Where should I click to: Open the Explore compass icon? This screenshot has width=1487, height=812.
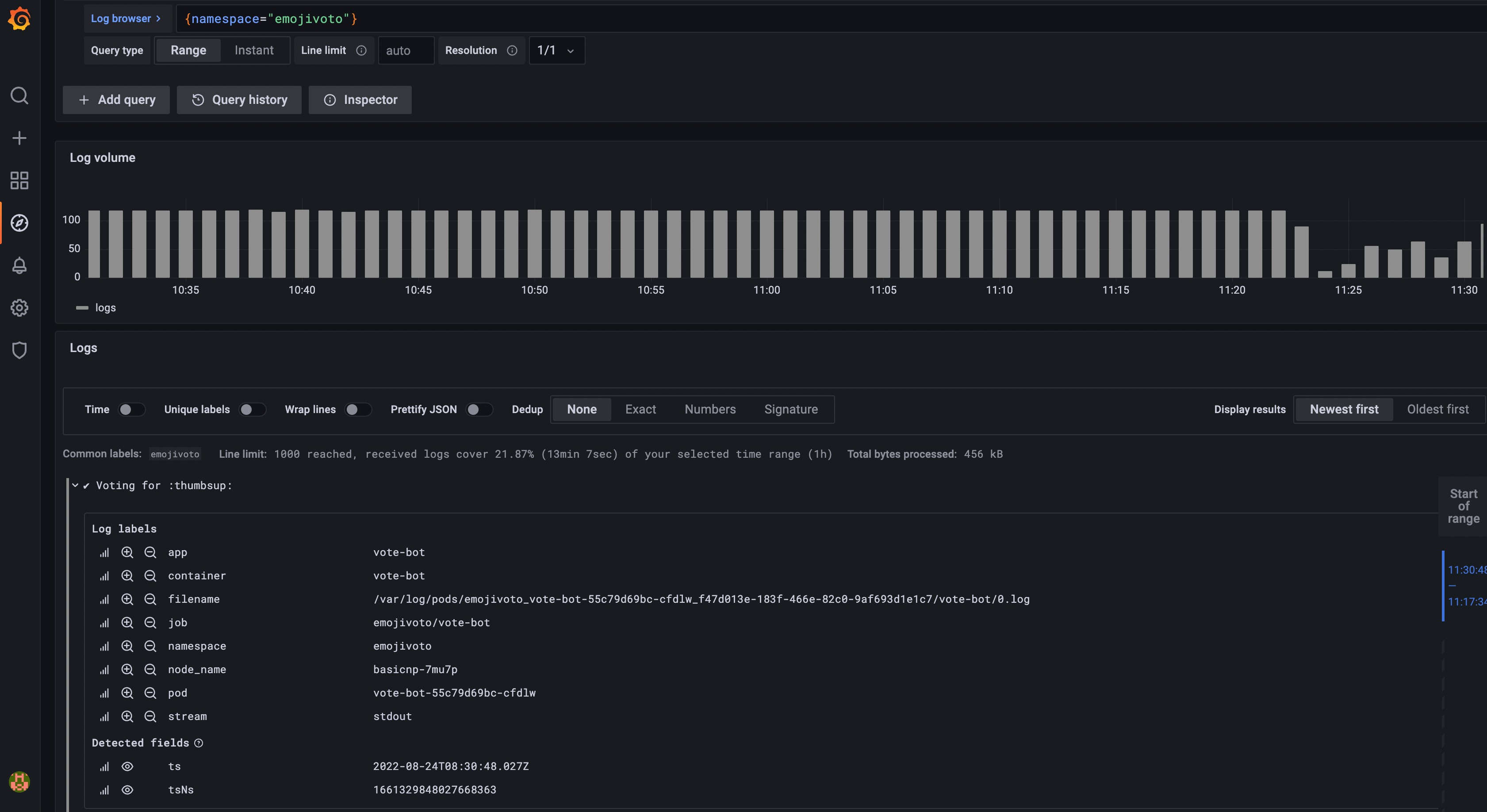(x=19, y=223)
